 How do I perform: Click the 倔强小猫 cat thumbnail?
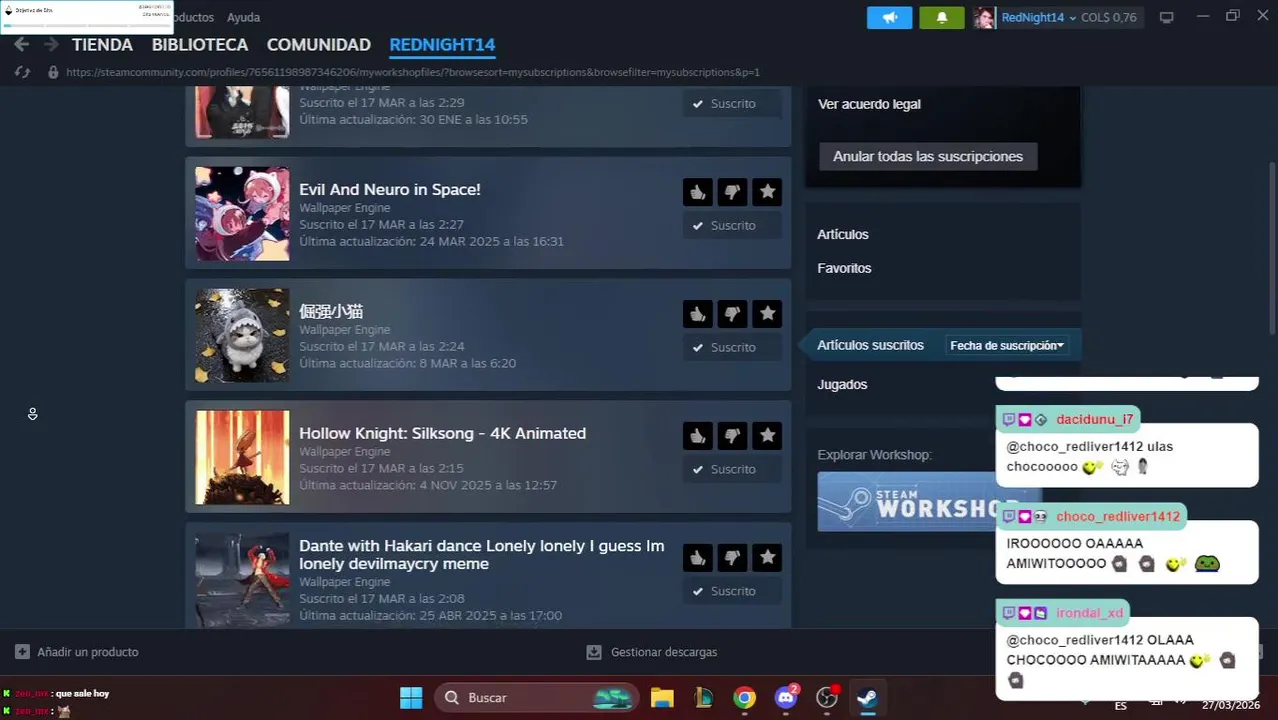pyautogui.click(x=242, y=336)
